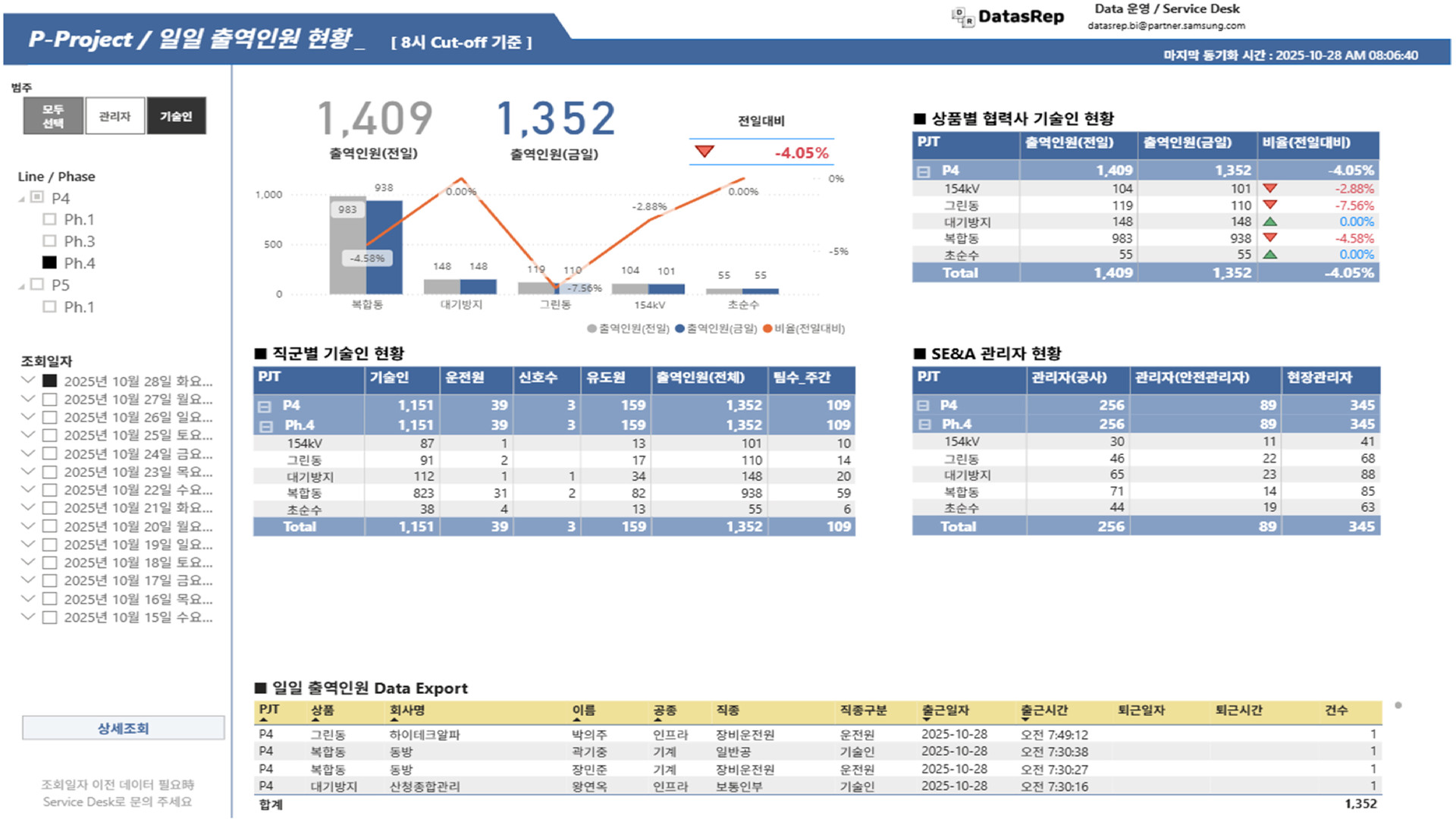Check the Ph.1 checkbox under P4
Image resolution: width=1456 pixels, height=819 pixels.
(50, 219)
